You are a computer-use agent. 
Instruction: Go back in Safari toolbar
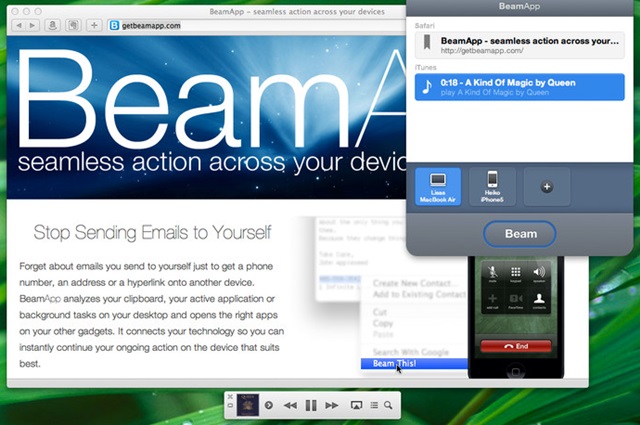[x=19, y=25]
